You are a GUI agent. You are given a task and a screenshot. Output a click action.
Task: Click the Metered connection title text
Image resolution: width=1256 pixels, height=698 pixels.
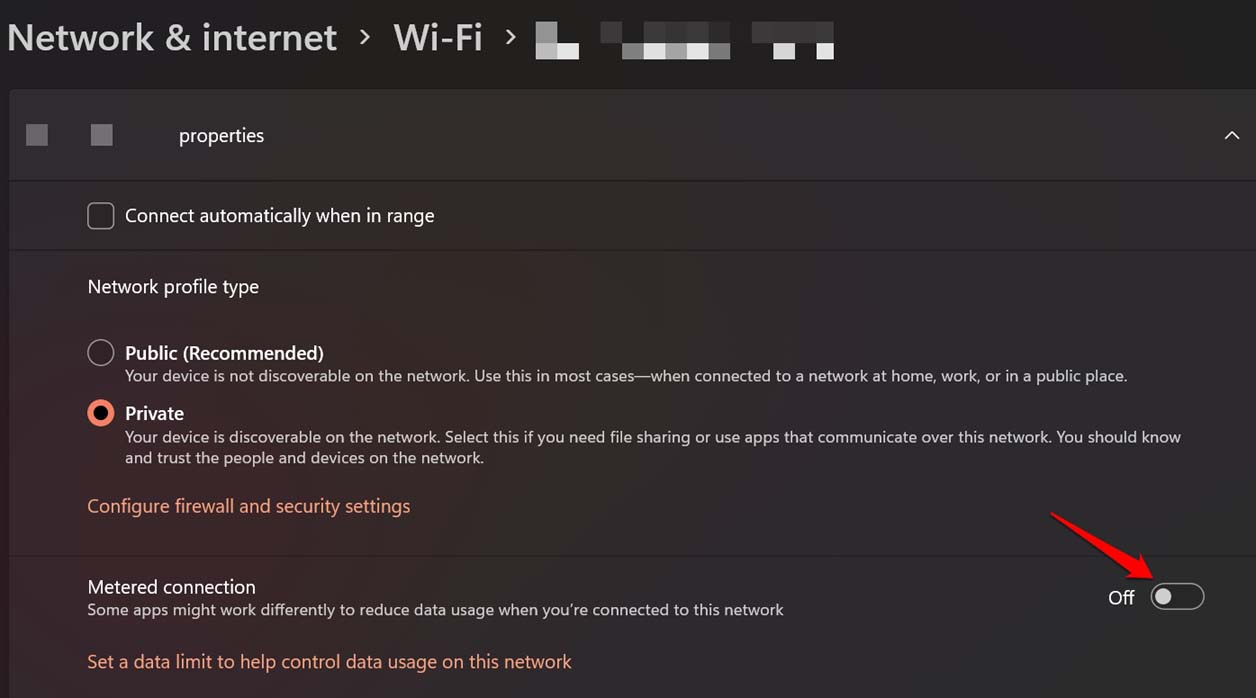[x=171, y=587]
